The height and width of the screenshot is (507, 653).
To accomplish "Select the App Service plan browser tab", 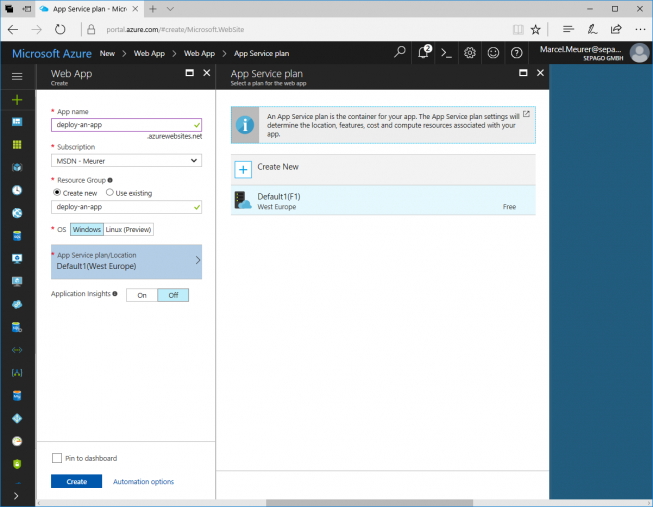I will (90, 9).
